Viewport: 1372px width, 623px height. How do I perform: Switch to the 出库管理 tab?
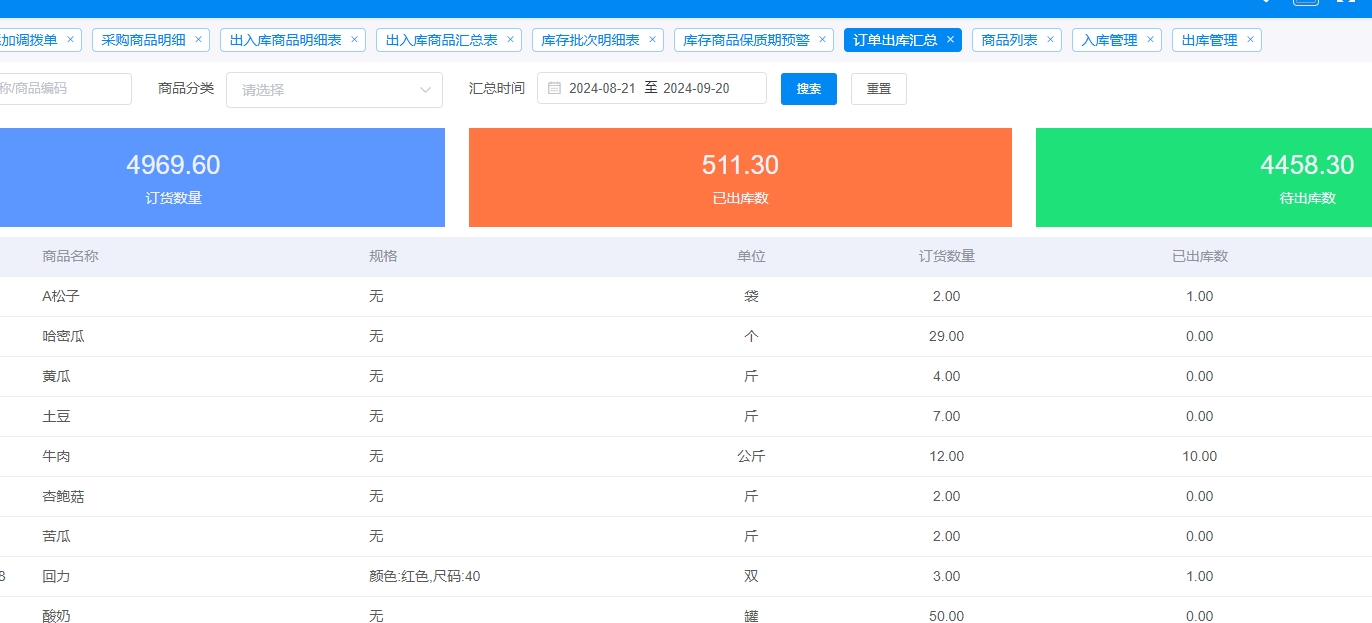1209,40
